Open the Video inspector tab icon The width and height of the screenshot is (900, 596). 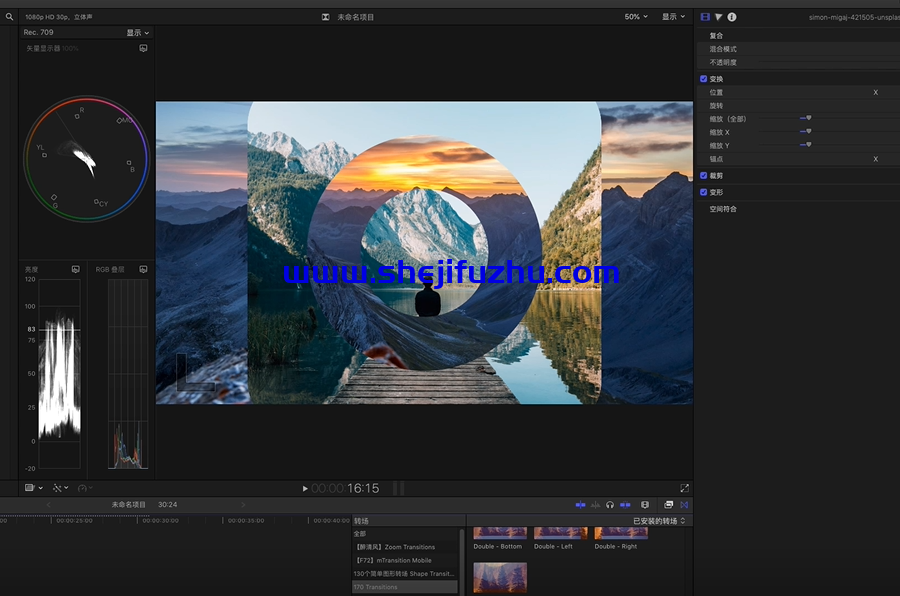[705, 17]
